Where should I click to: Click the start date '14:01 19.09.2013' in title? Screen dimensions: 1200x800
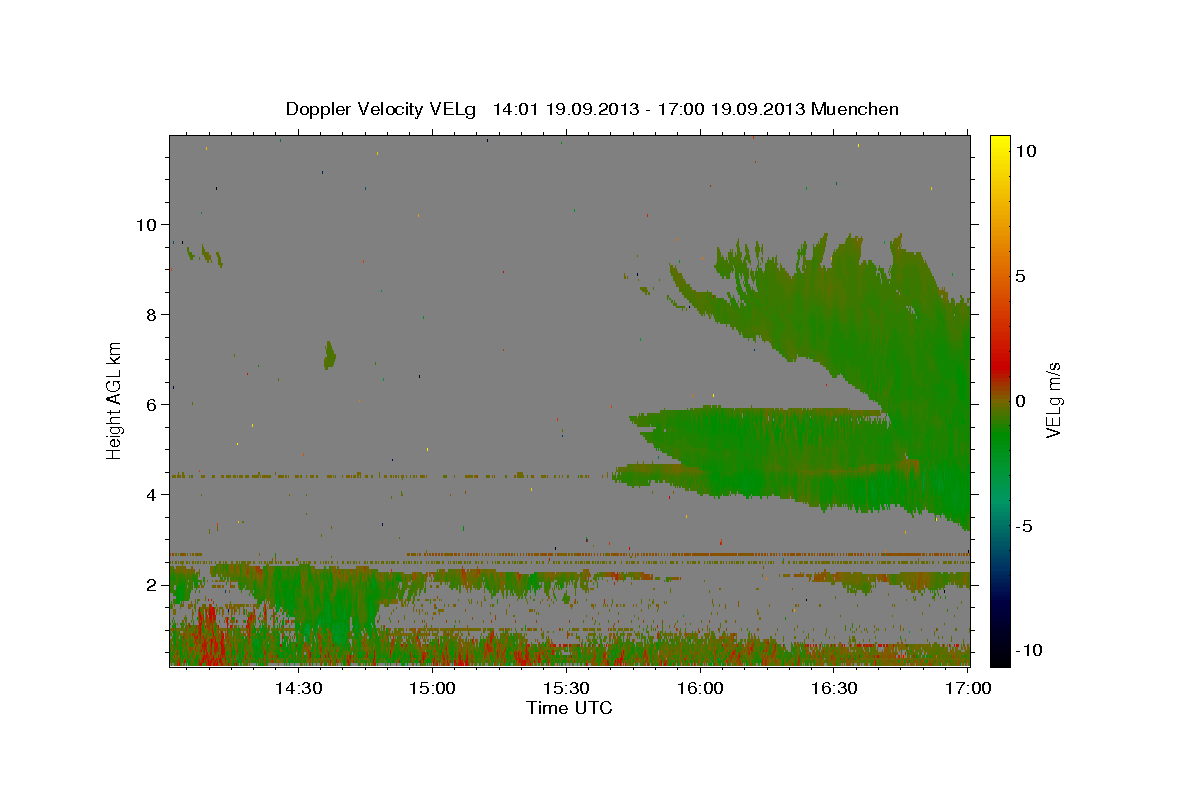click(x=567, y=109)
